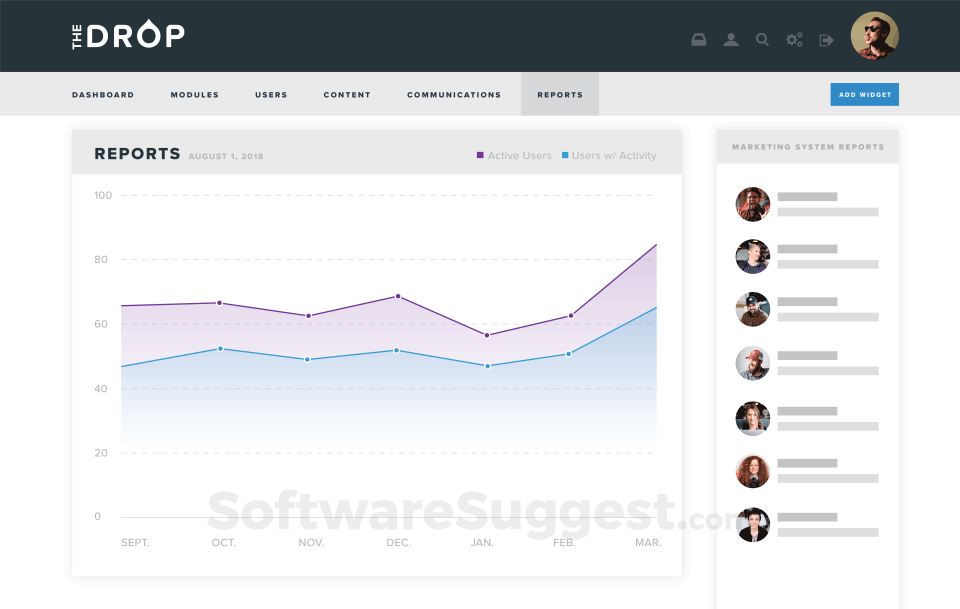This screenshot has height=609, width=960.
Task: Open the Communications tab
Action: (x=454, y=95)
